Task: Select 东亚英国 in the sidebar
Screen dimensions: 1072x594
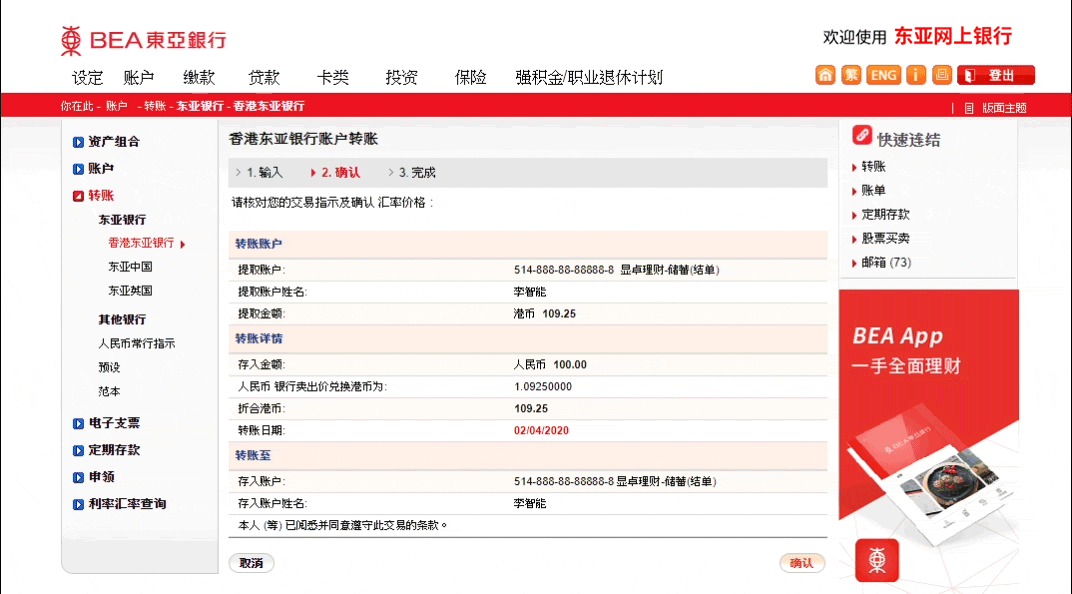Action: click(130, 291)
